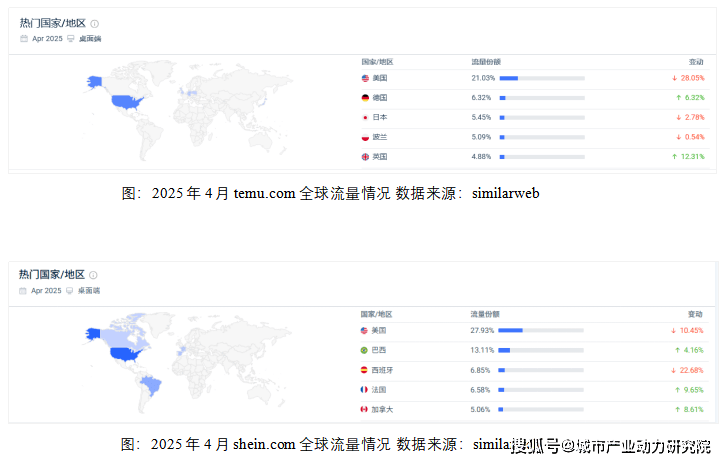Select 日本 country row label
Image resolution: width=725 pixels, height=463 pixels.
pos(380,117)
